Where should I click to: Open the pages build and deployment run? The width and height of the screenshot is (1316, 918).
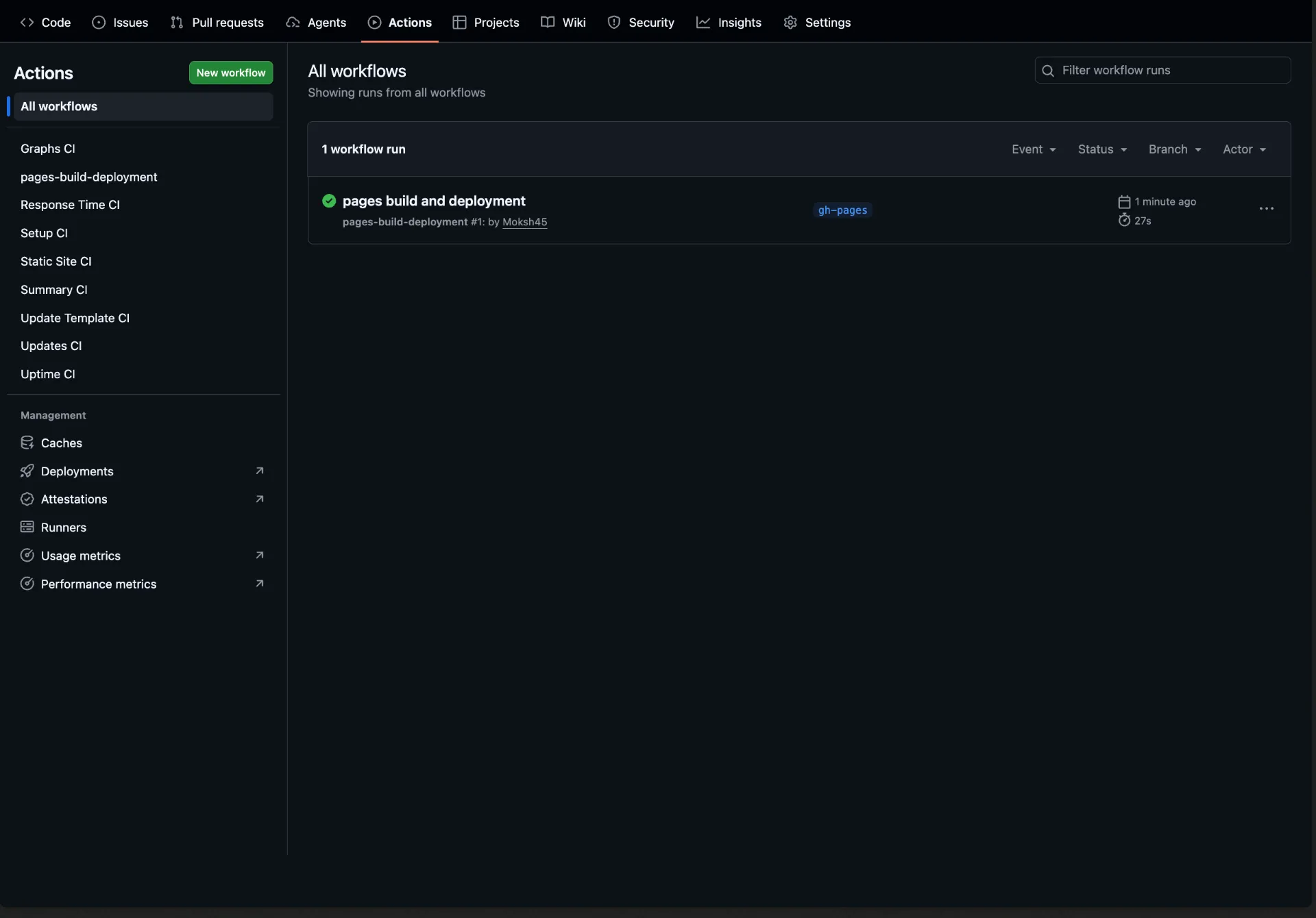[x=434, y=201]
